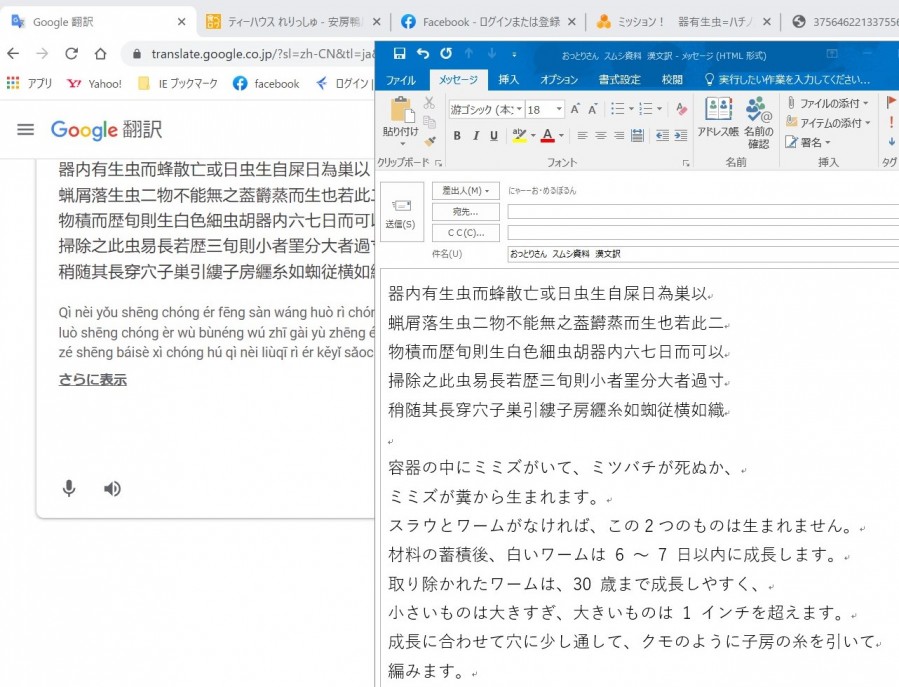Open the sender (差出人) dropdown
The width and height of the screenshot is (899, 687).
click(x=465, y=190)
